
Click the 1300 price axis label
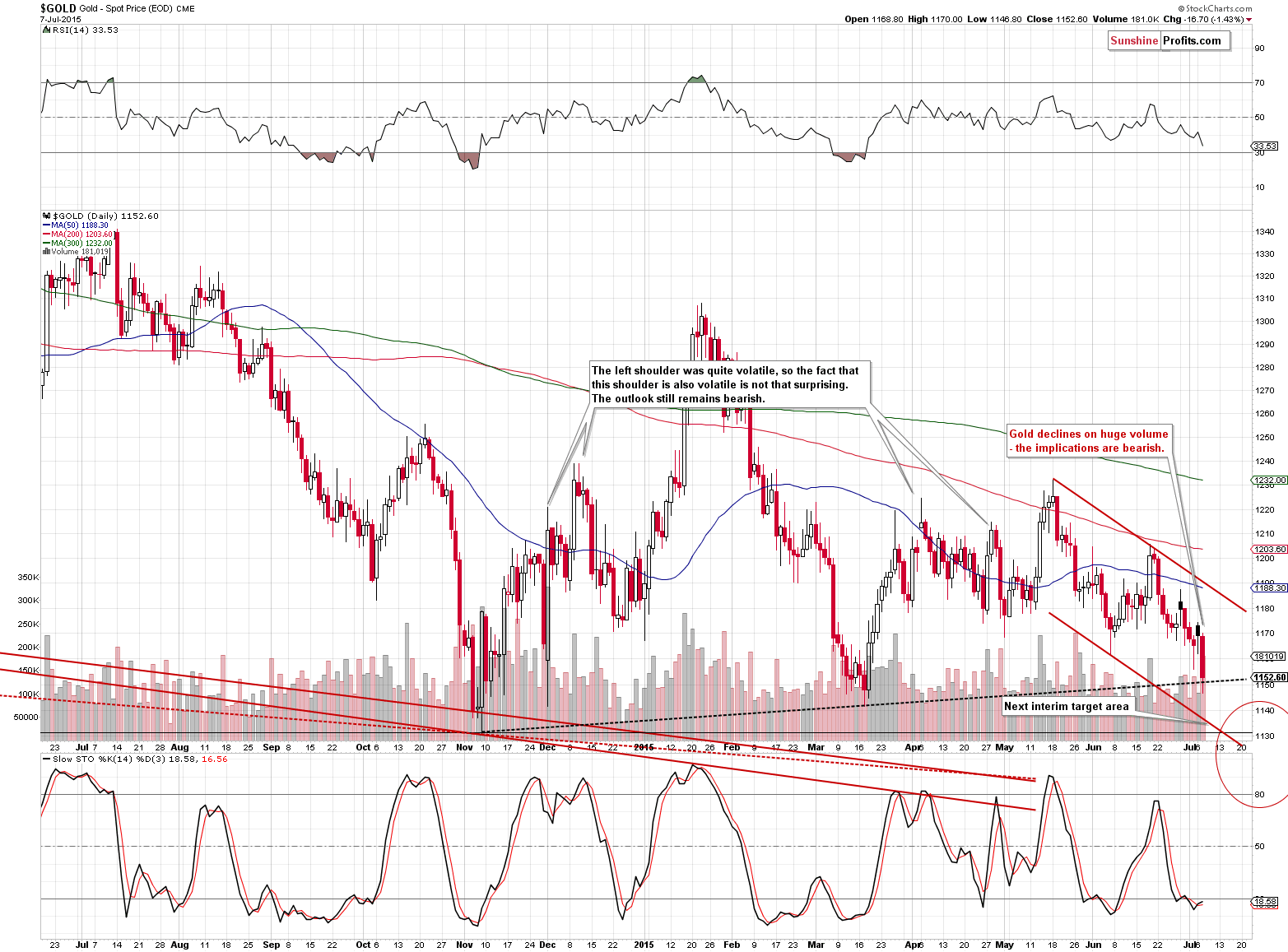1264,322
